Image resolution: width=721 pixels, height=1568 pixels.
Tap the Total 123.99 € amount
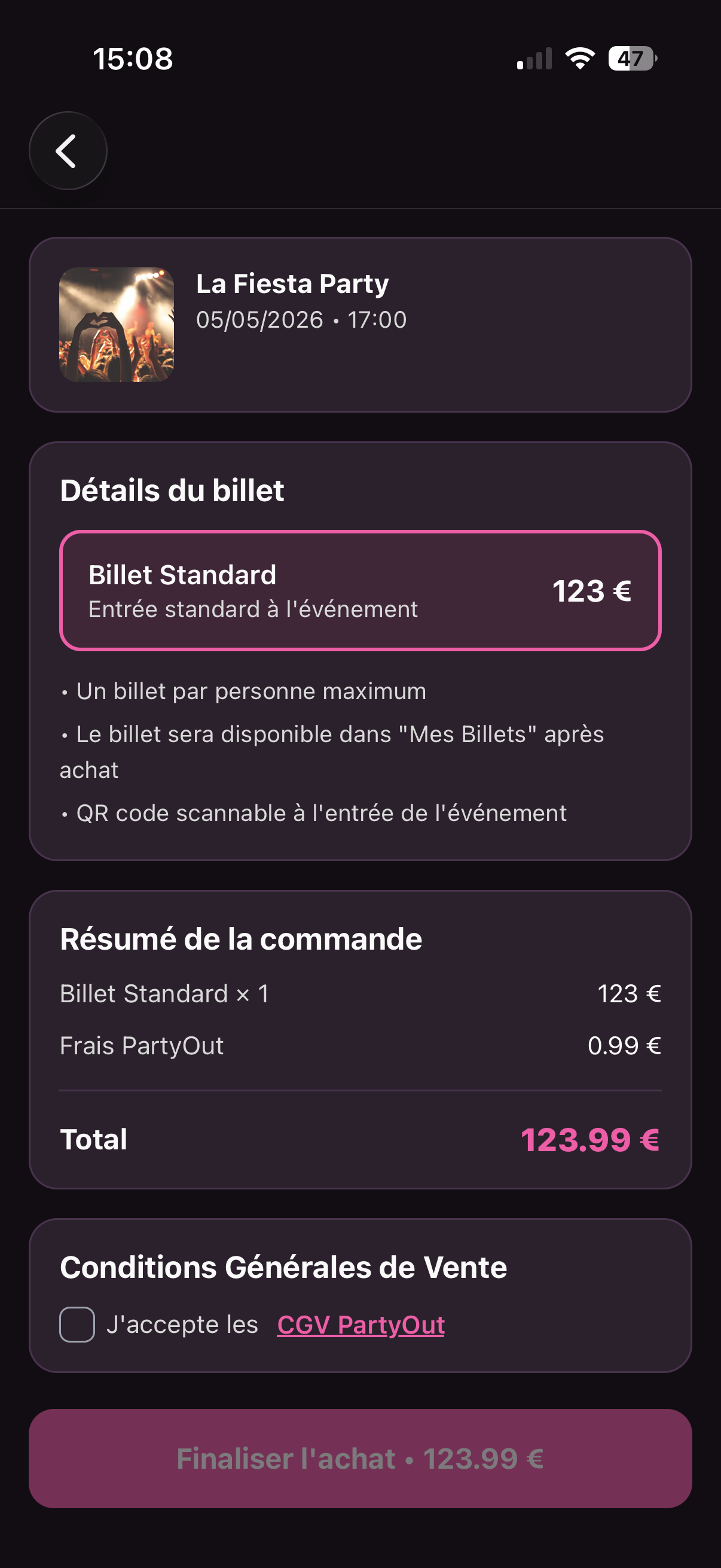[590, 1139]
